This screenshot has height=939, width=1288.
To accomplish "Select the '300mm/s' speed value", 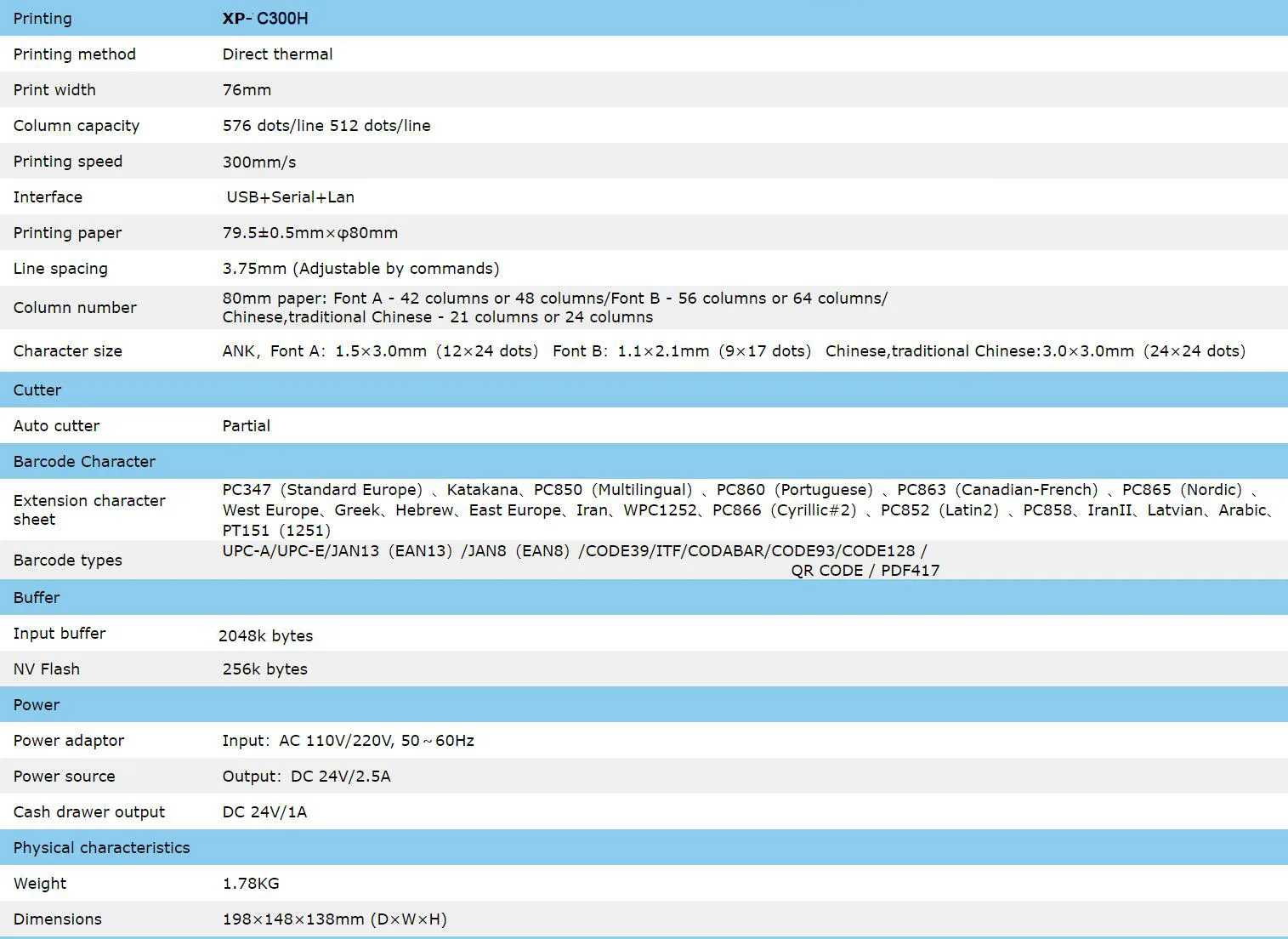I will [259, 162].
